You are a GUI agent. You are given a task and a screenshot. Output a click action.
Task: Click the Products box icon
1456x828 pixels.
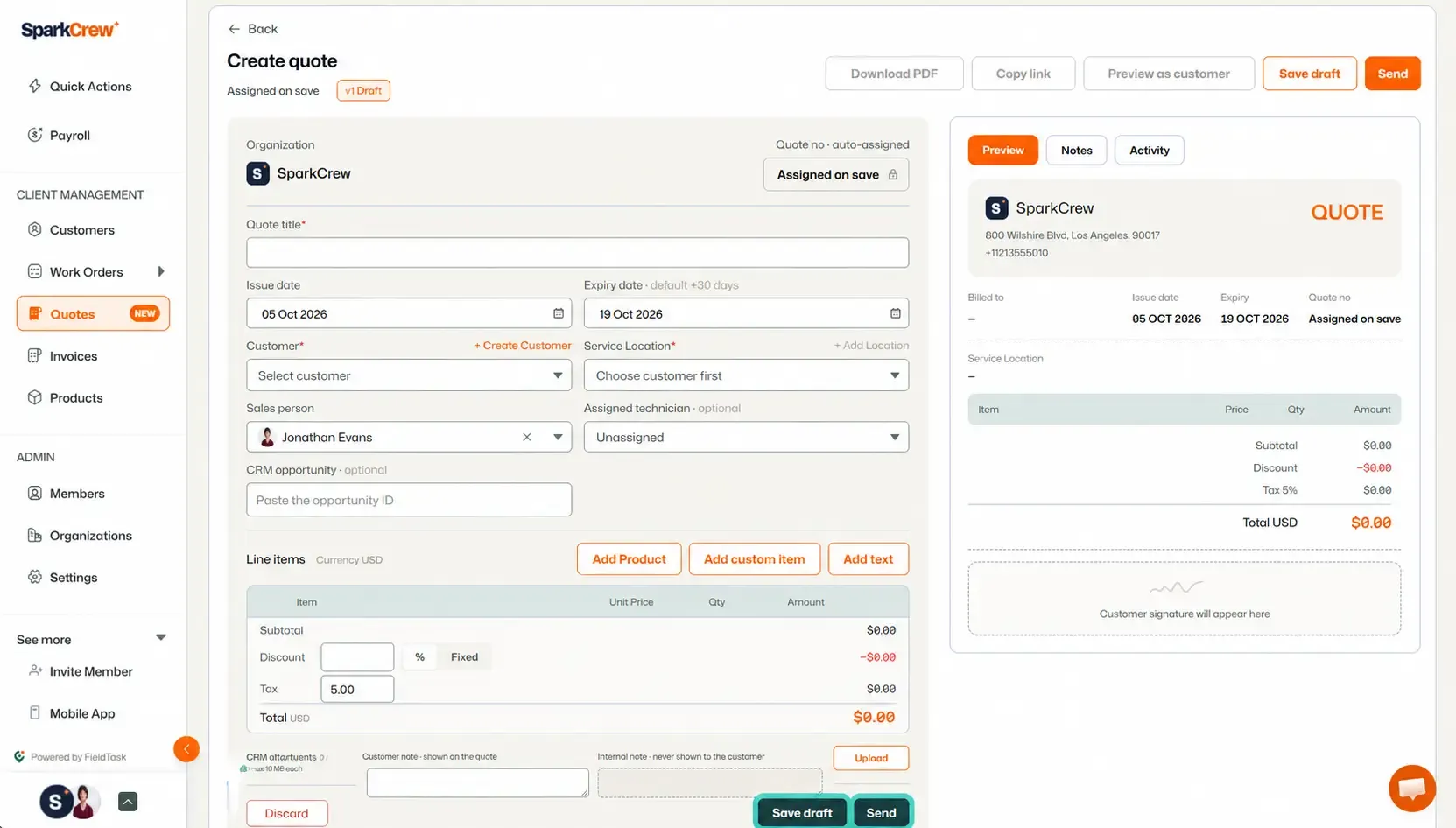point(35,397)
